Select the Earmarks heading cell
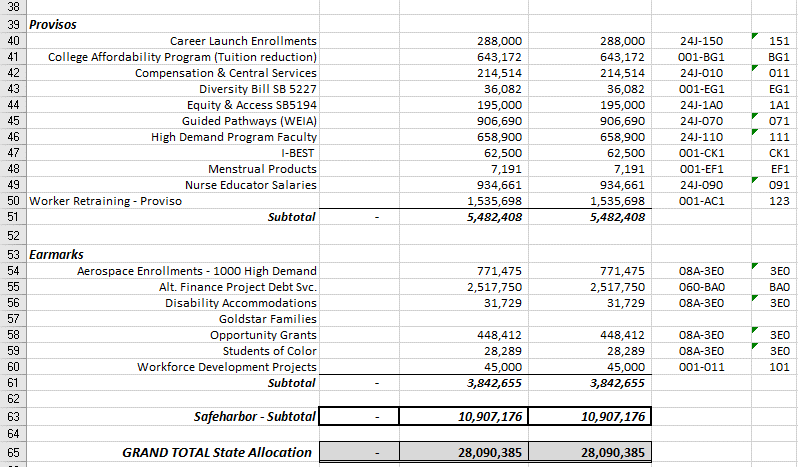Screen dimensions: 798x467 [56, 254]
